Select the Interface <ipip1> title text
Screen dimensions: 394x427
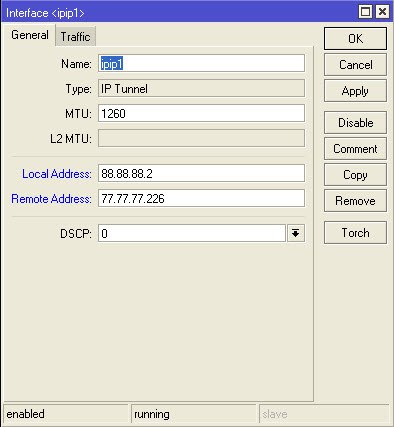pos(45,13)
